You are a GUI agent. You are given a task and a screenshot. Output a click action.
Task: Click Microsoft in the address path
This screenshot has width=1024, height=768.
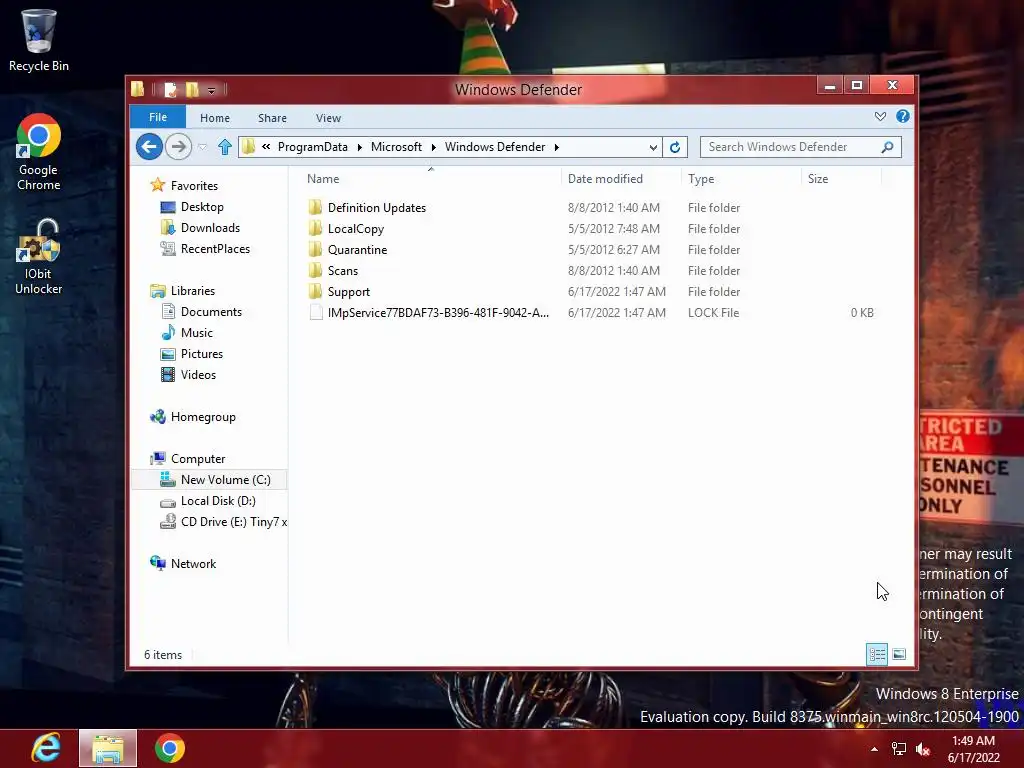396,147
